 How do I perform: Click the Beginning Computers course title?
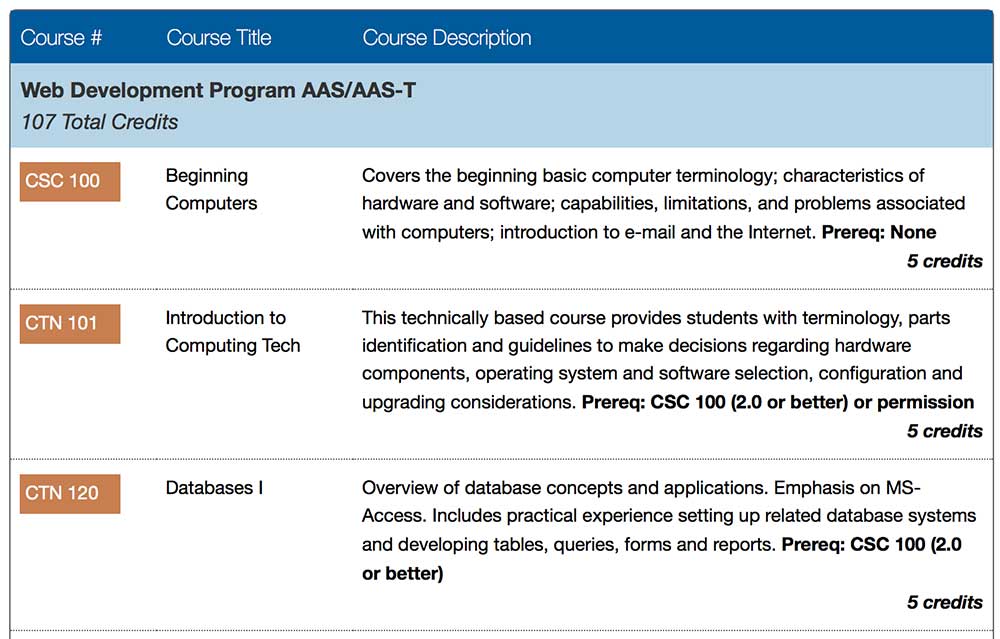click(210, 189)
